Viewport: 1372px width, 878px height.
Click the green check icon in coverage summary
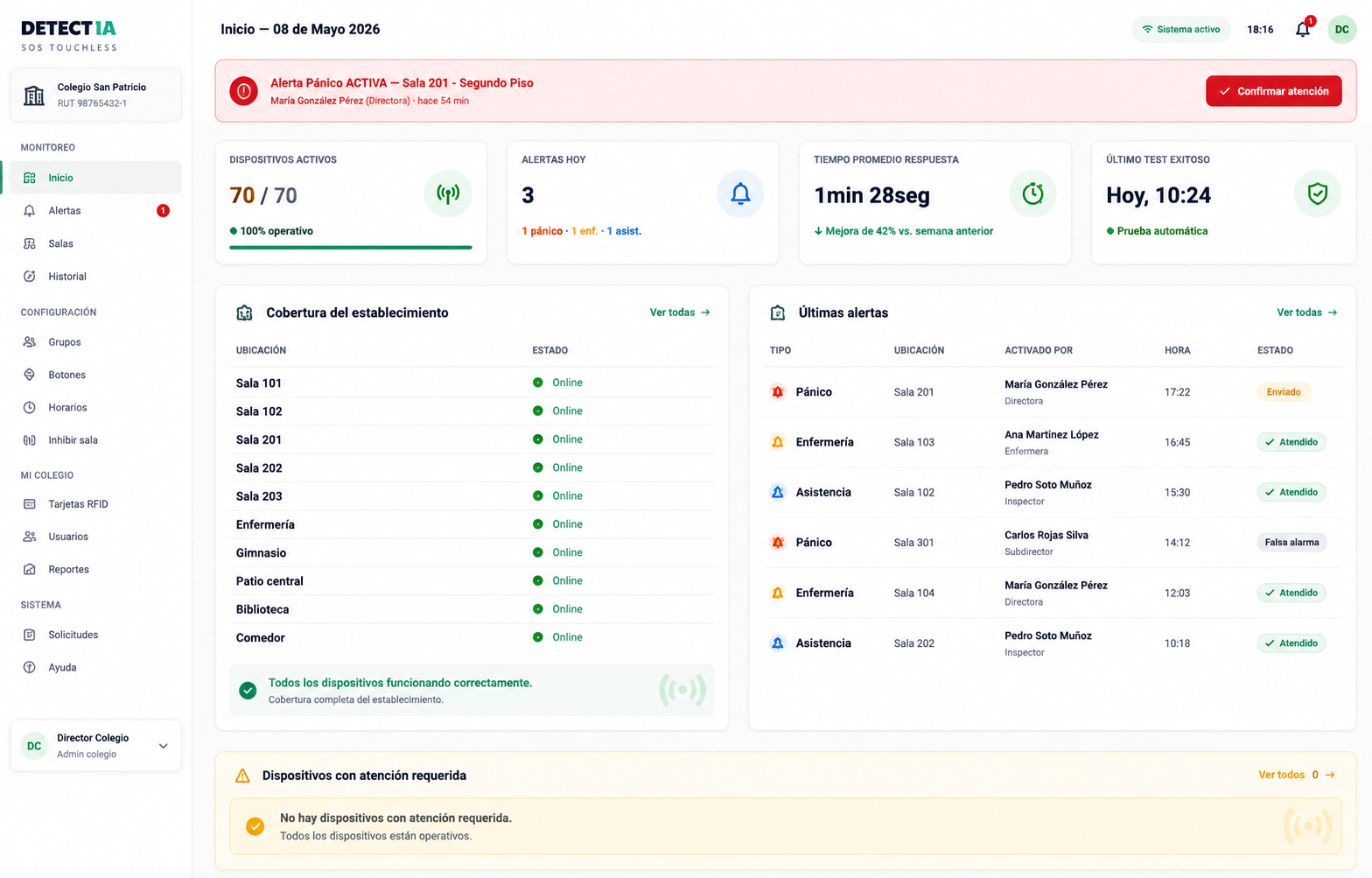tap(248, 690)
